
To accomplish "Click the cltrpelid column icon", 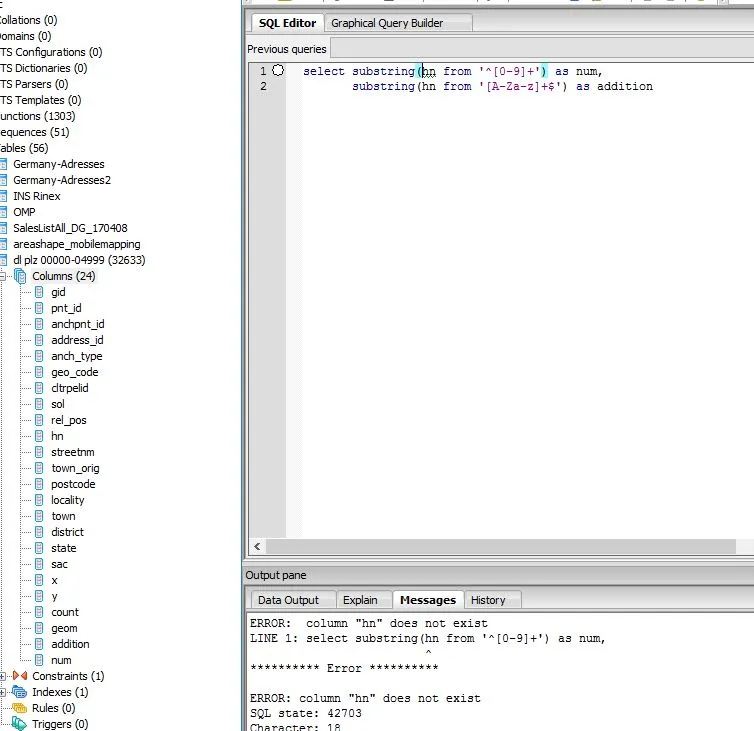I will [x=39, y=388].
